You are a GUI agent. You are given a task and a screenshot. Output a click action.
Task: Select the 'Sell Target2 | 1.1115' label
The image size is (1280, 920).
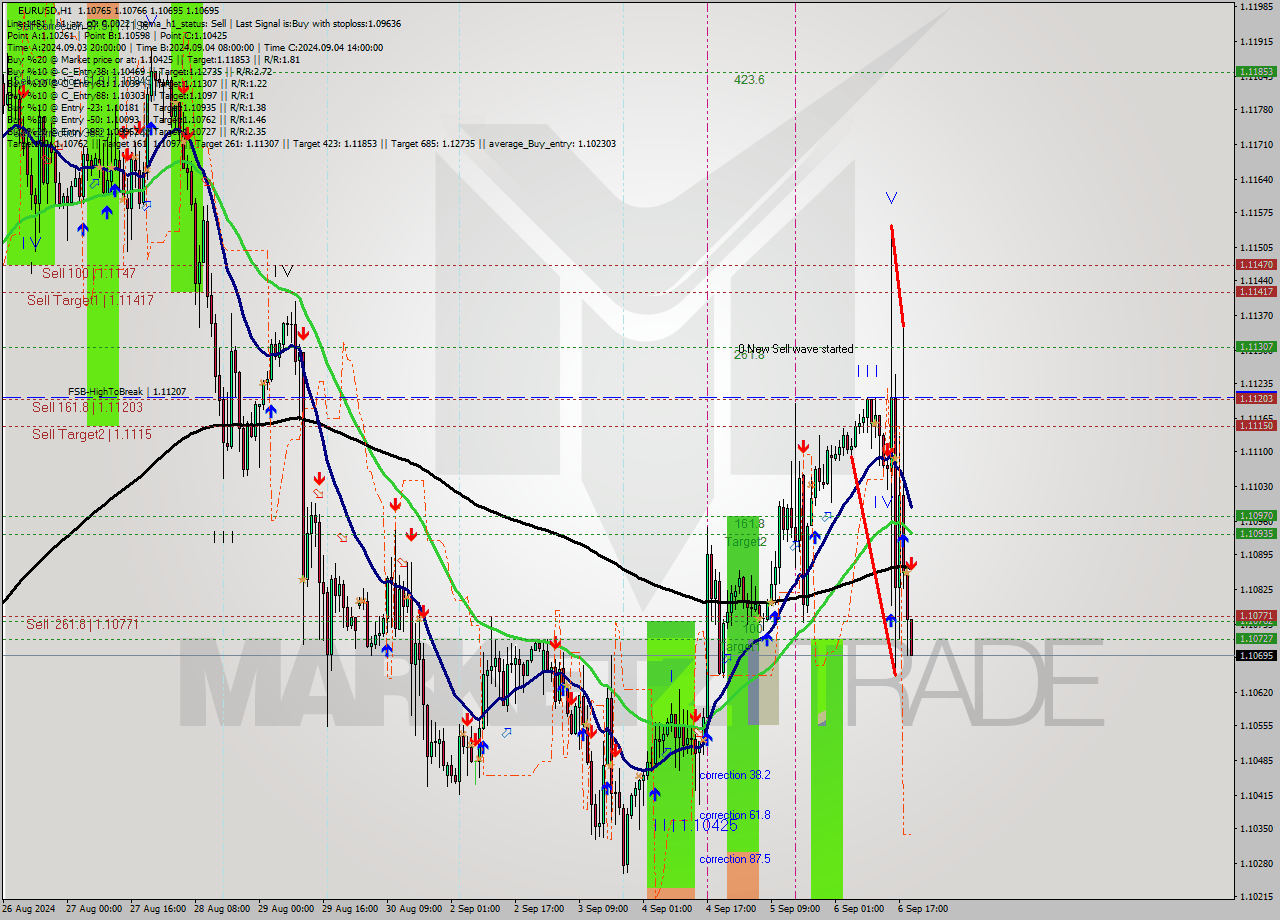pyautogui.click(x=92, y=434)
